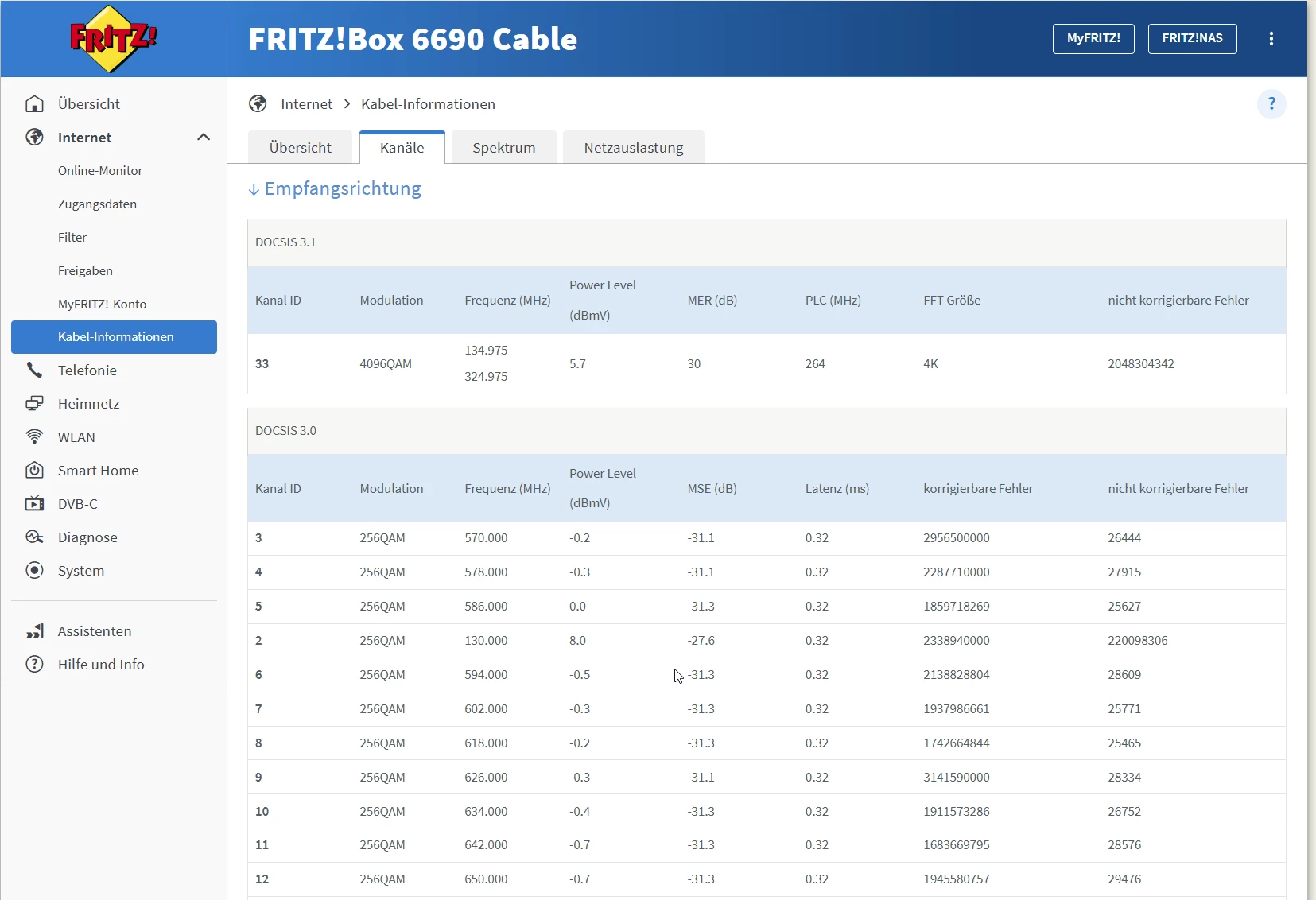
Task: Open the Smart Home sidebar menu
Action: 99,471
